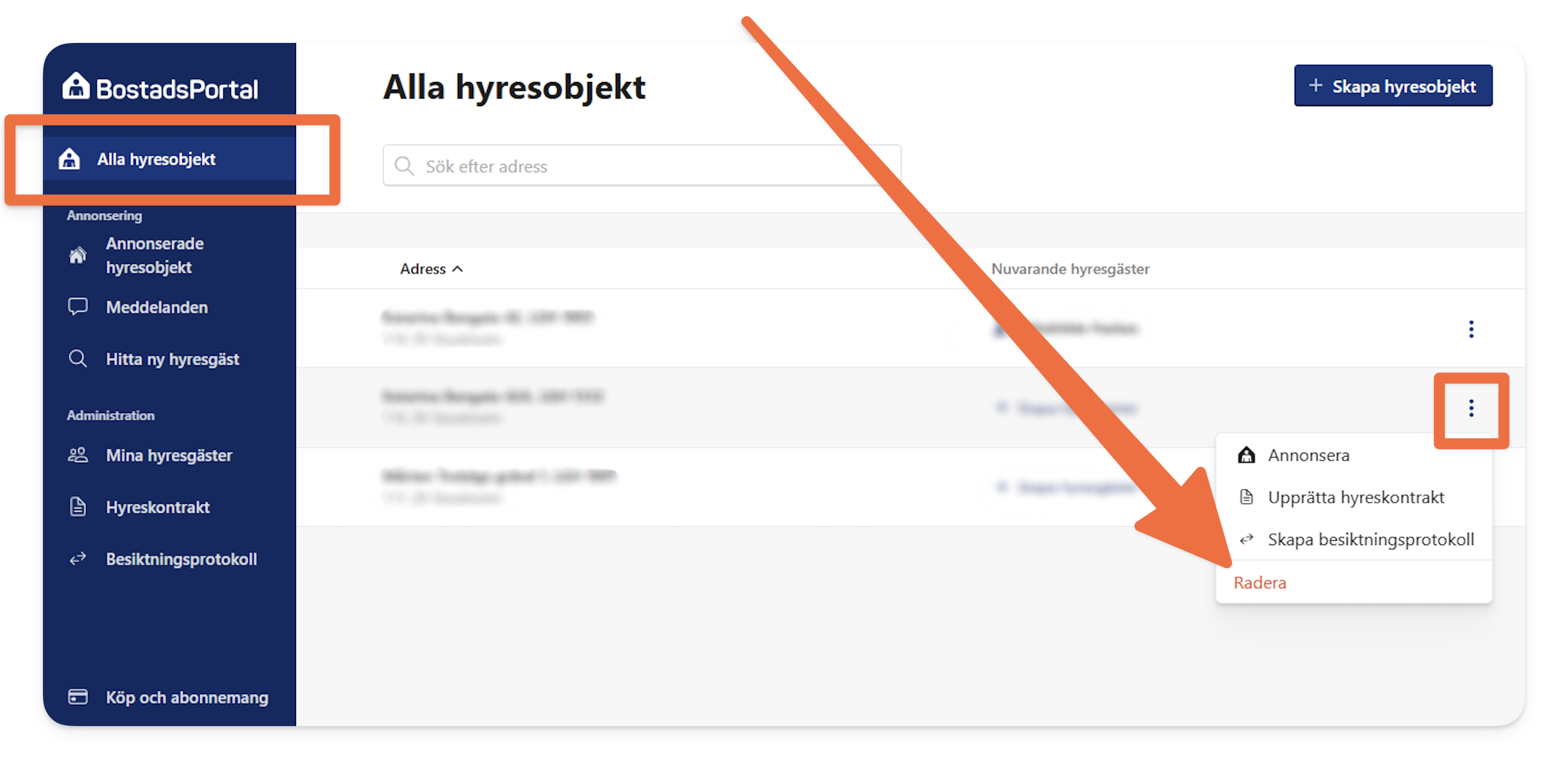Click the Mina hyresgäster people icon
The image size is (1568, 769).
coord(78,454)
